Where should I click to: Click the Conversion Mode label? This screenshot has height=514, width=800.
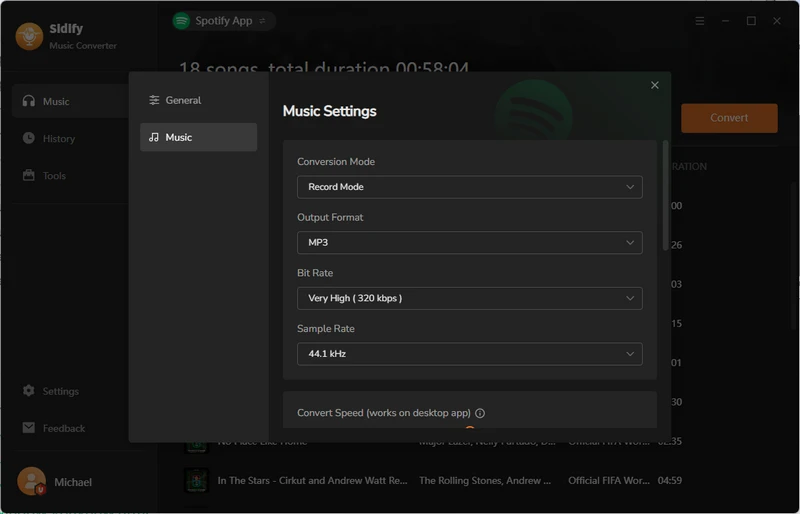point(336,161)
